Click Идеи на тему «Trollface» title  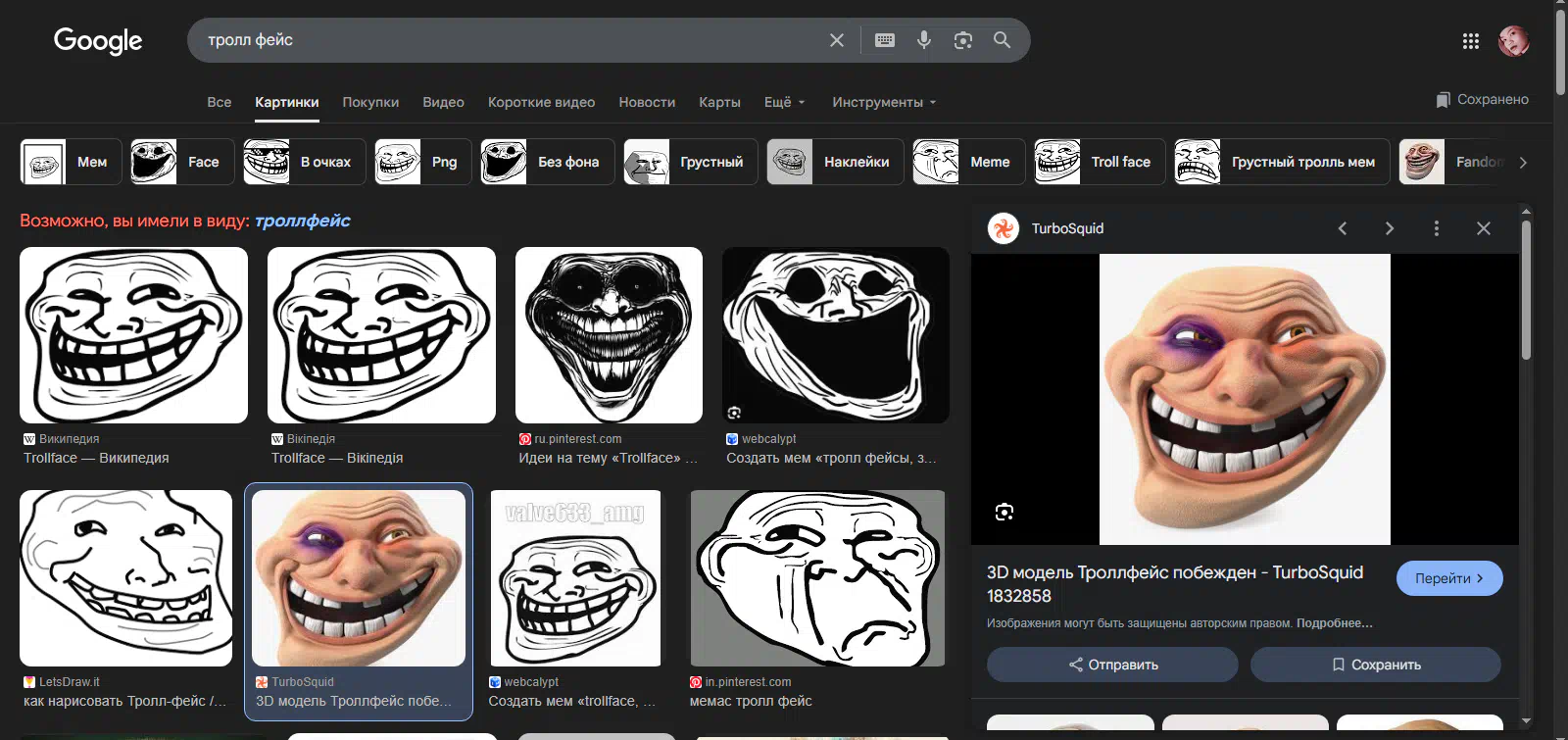click(x=609, y=458)
